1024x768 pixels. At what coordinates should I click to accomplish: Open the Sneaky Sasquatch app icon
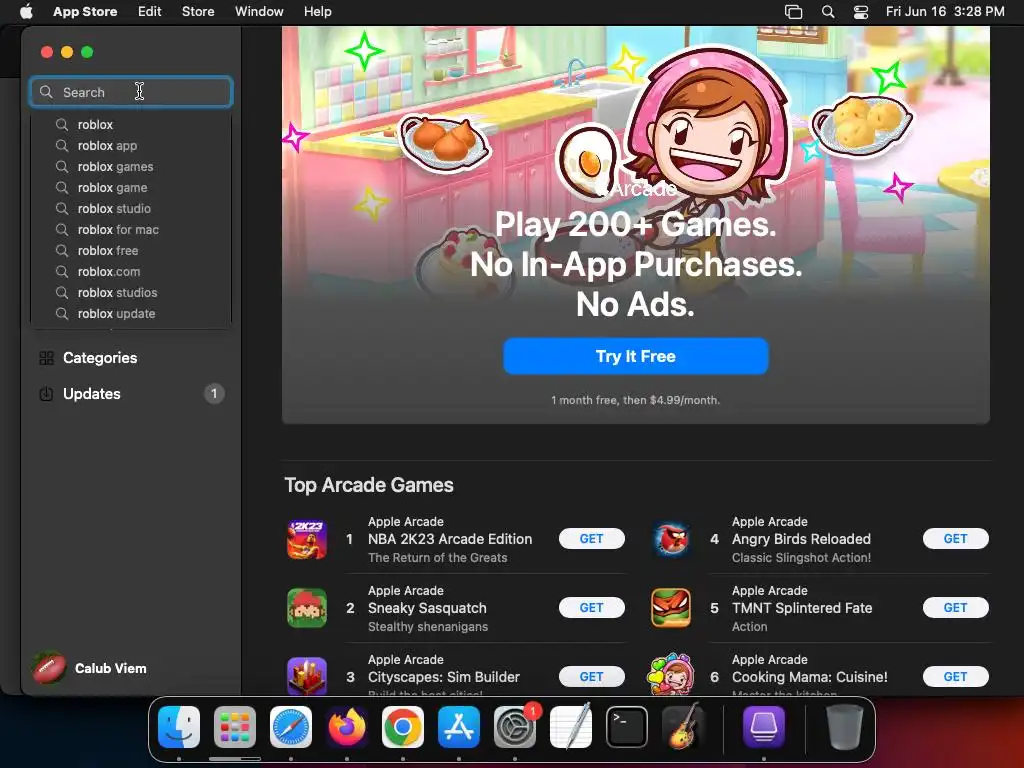point(307,608)
